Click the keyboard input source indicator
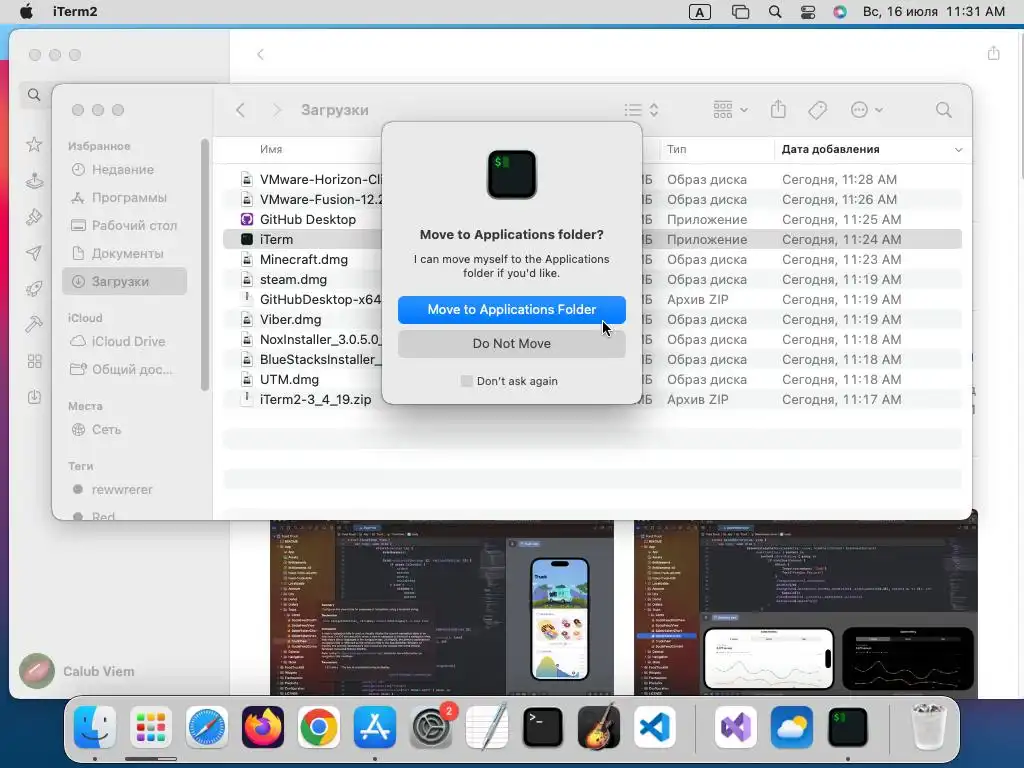 pos(699,11)
